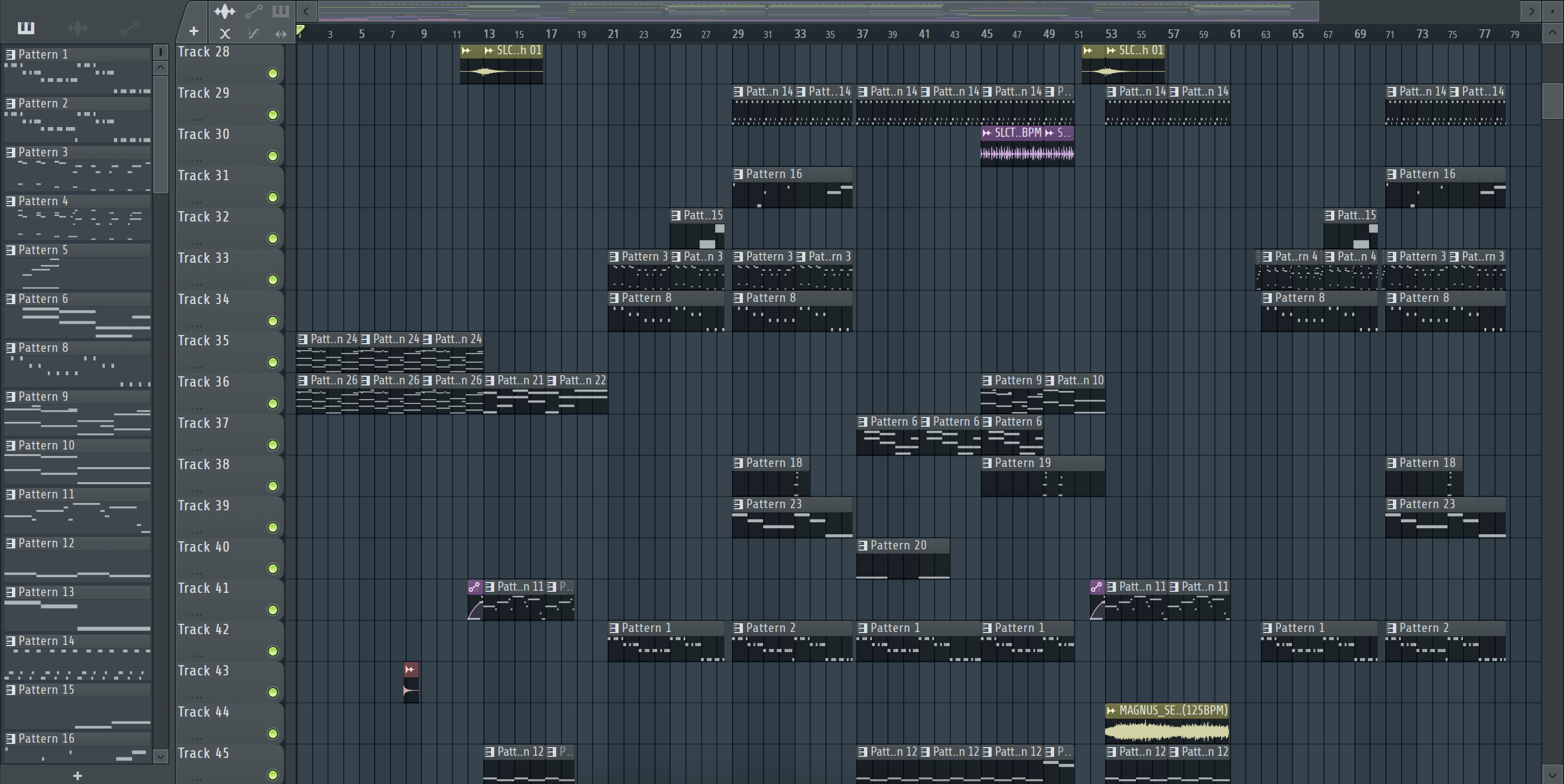
Task: Click the playlist horizontal overview scroll bar
Action: [818, 11]
